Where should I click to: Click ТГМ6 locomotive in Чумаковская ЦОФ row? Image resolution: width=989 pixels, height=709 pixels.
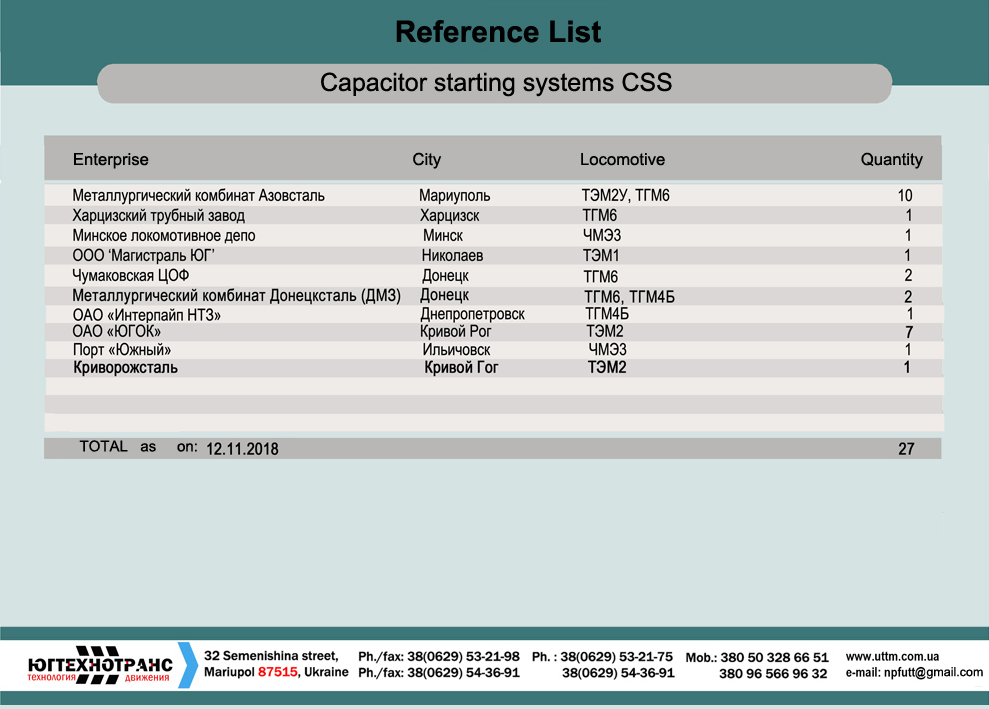[600, 277]
